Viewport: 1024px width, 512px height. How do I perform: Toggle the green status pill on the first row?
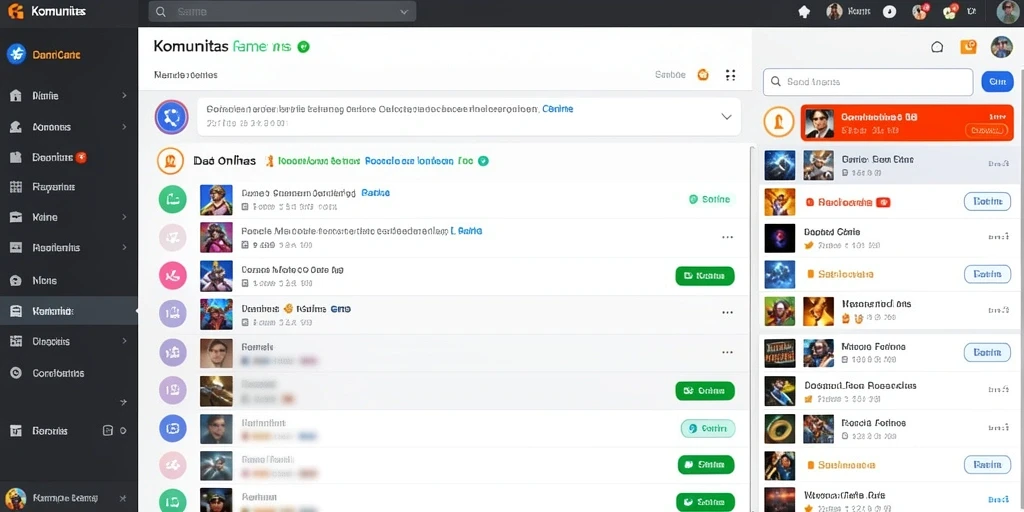pos(710,199)
